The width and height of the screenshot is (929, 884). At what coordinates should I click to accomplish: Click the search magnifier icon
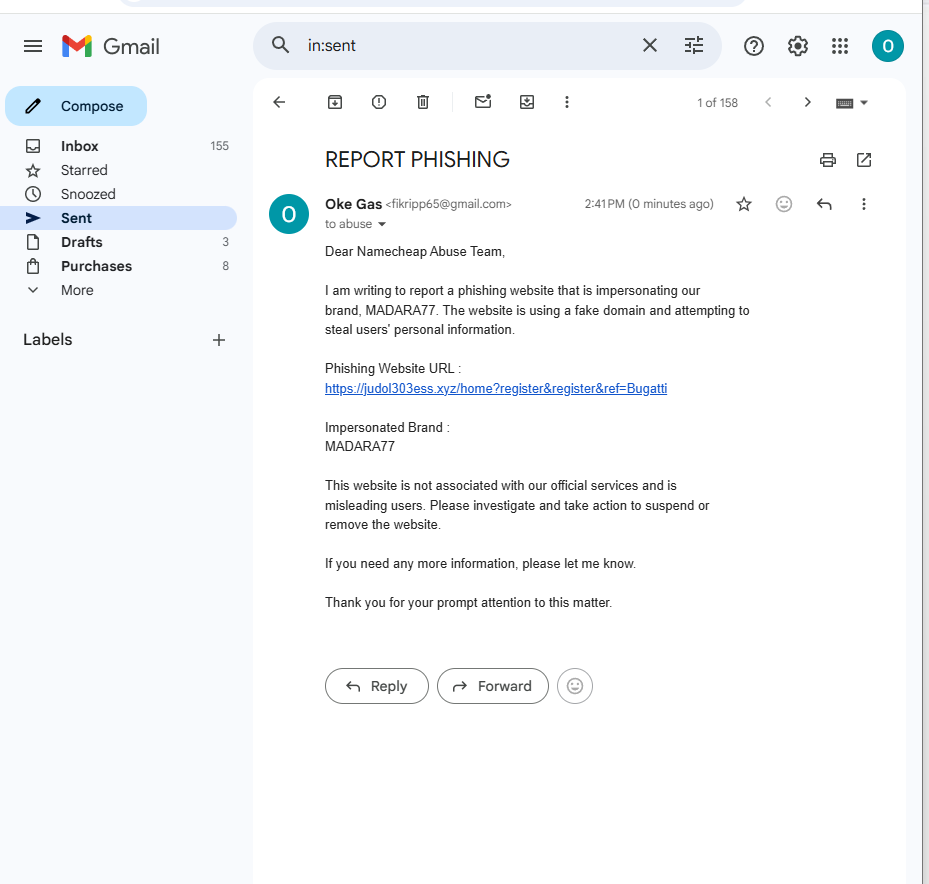click(280, 45)
